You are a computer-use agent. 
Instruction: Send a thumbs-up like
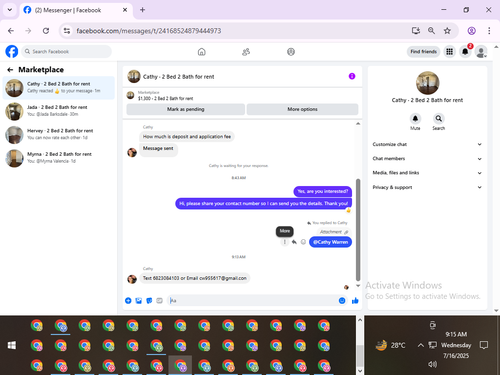coord(355,301)
